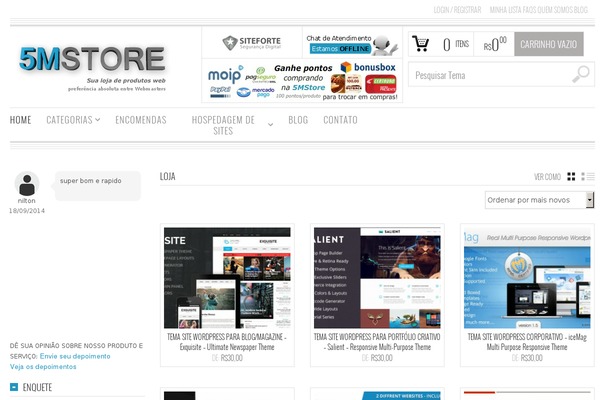The image size is (600, 400).
Task: Open Hospedagem de Sites menu item
Action: pos(223,125)
